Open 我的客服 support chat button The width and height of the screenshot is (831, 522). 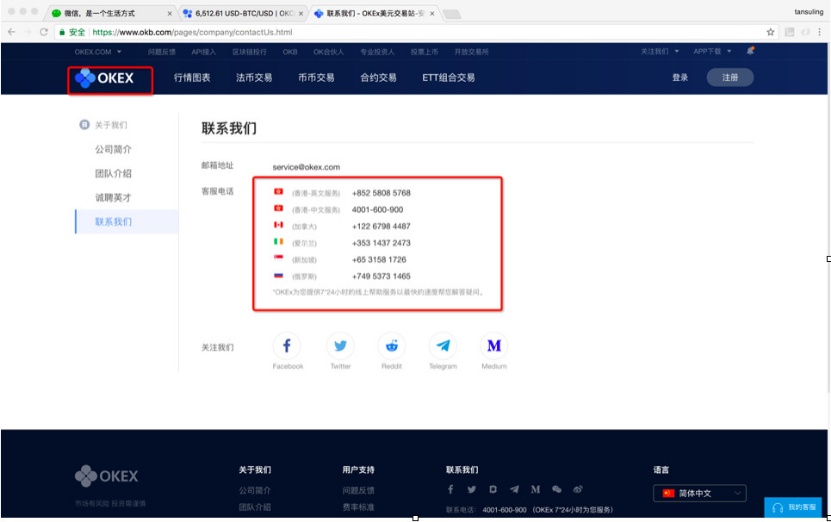tap(793, 507)
